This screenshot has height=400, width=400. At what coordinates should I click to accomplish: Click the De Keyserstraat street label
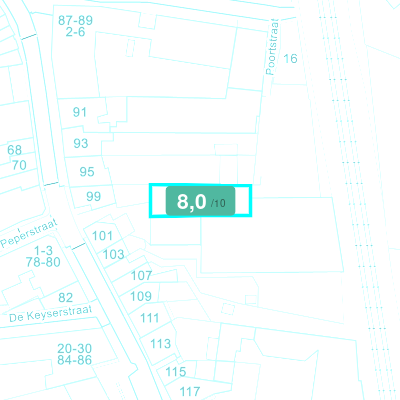tap(50, 314)
